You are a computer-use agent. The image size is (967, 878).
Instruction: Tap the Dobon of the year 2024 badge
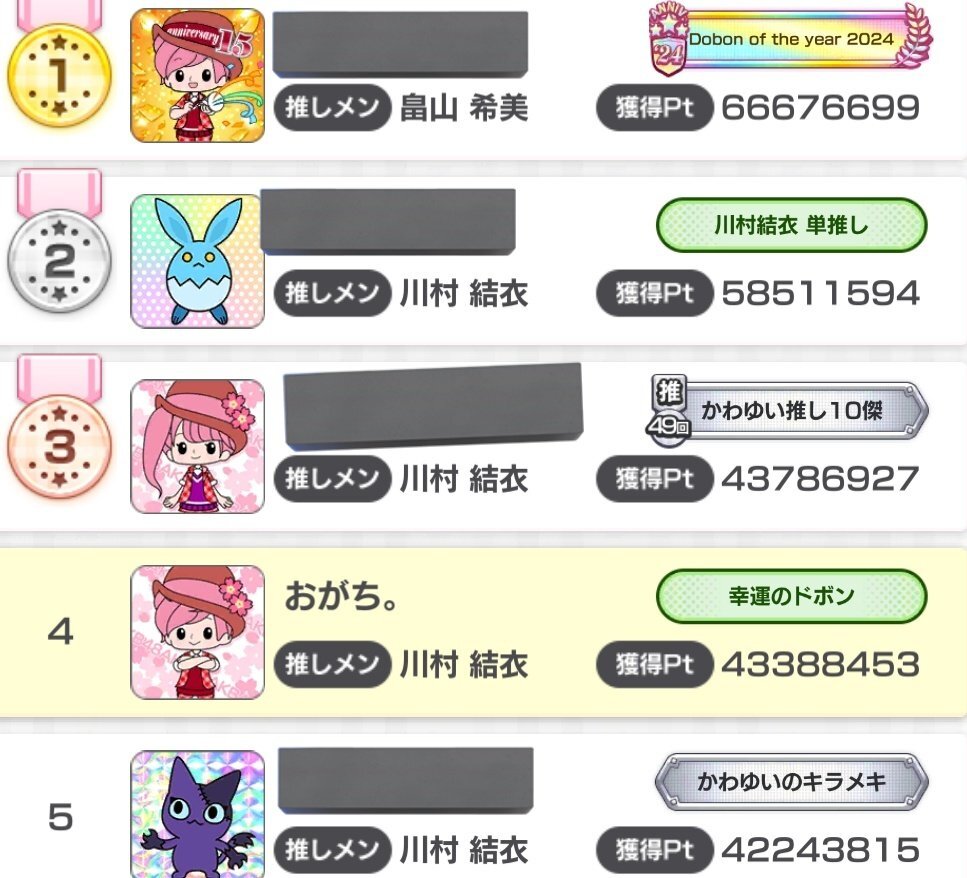(x=791, y=39)
